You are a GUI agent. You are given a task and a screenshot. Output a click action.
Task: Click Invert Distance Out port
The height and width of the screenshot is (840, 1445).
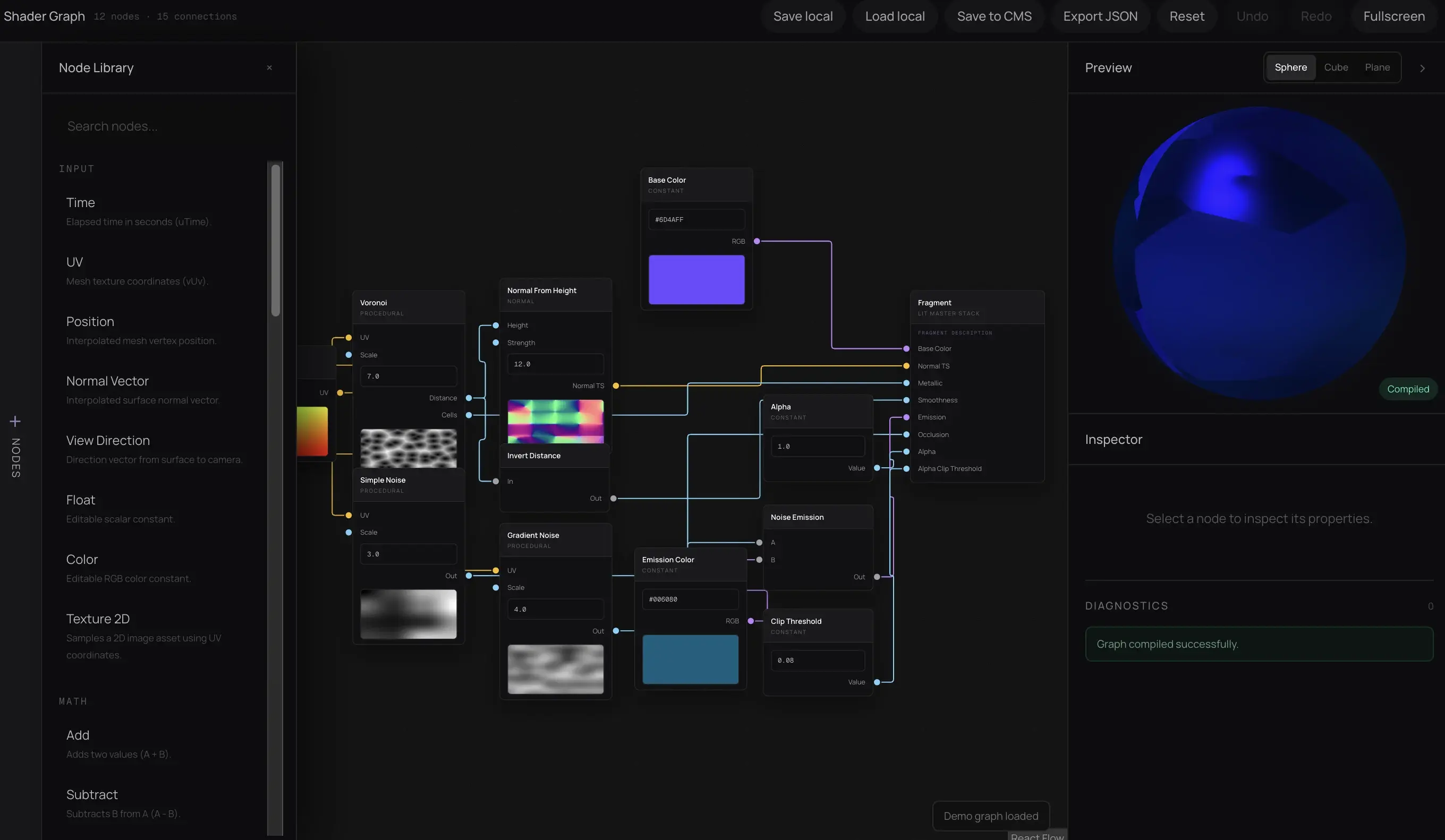(x=614, y=499)
